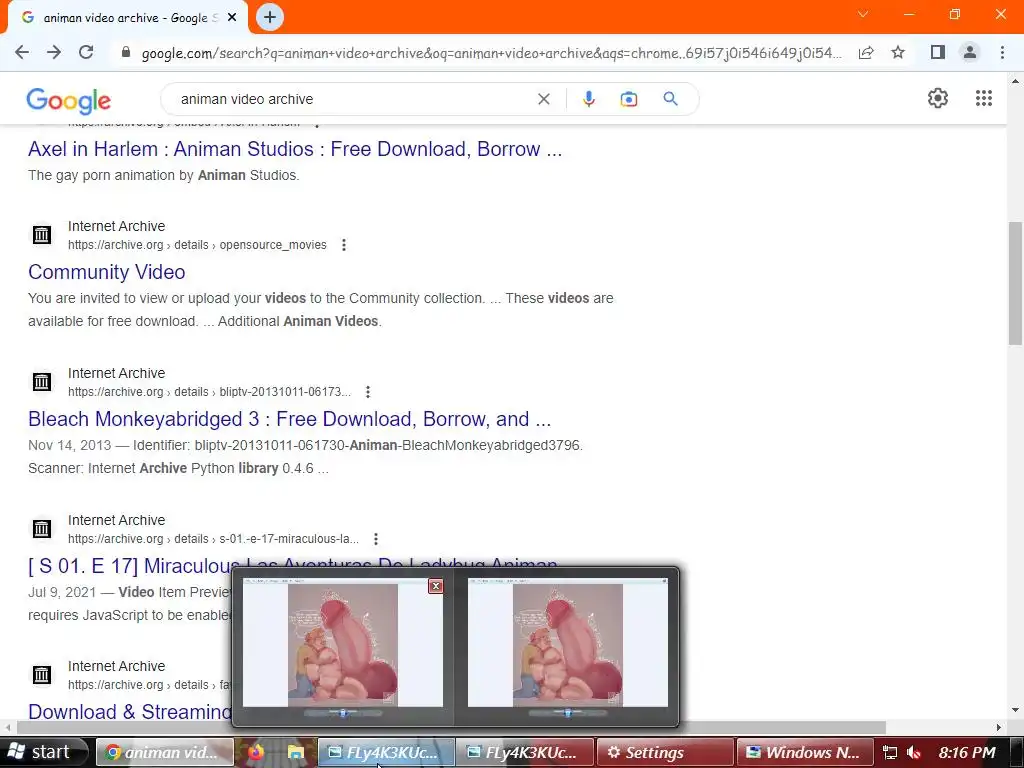Click the archive.org bliptv URL breadcrumb
This screenshot has height=768, width=1024.
(210, 392)
